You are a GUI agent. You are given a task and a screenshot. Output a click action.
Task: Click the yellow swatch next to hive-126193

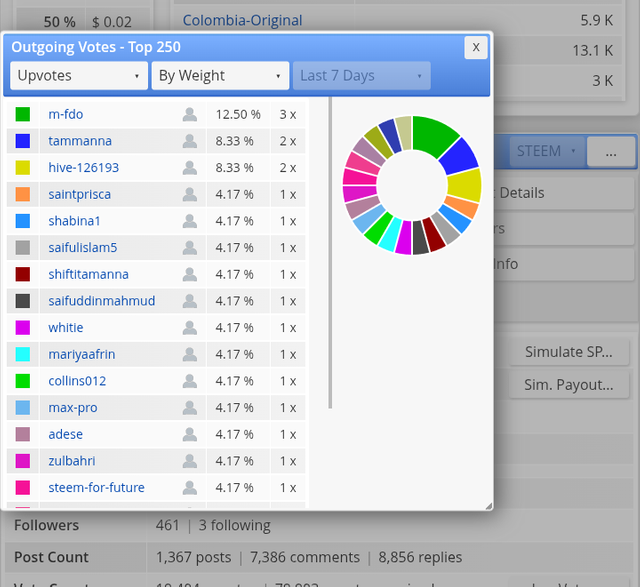(x=23, y=168)
